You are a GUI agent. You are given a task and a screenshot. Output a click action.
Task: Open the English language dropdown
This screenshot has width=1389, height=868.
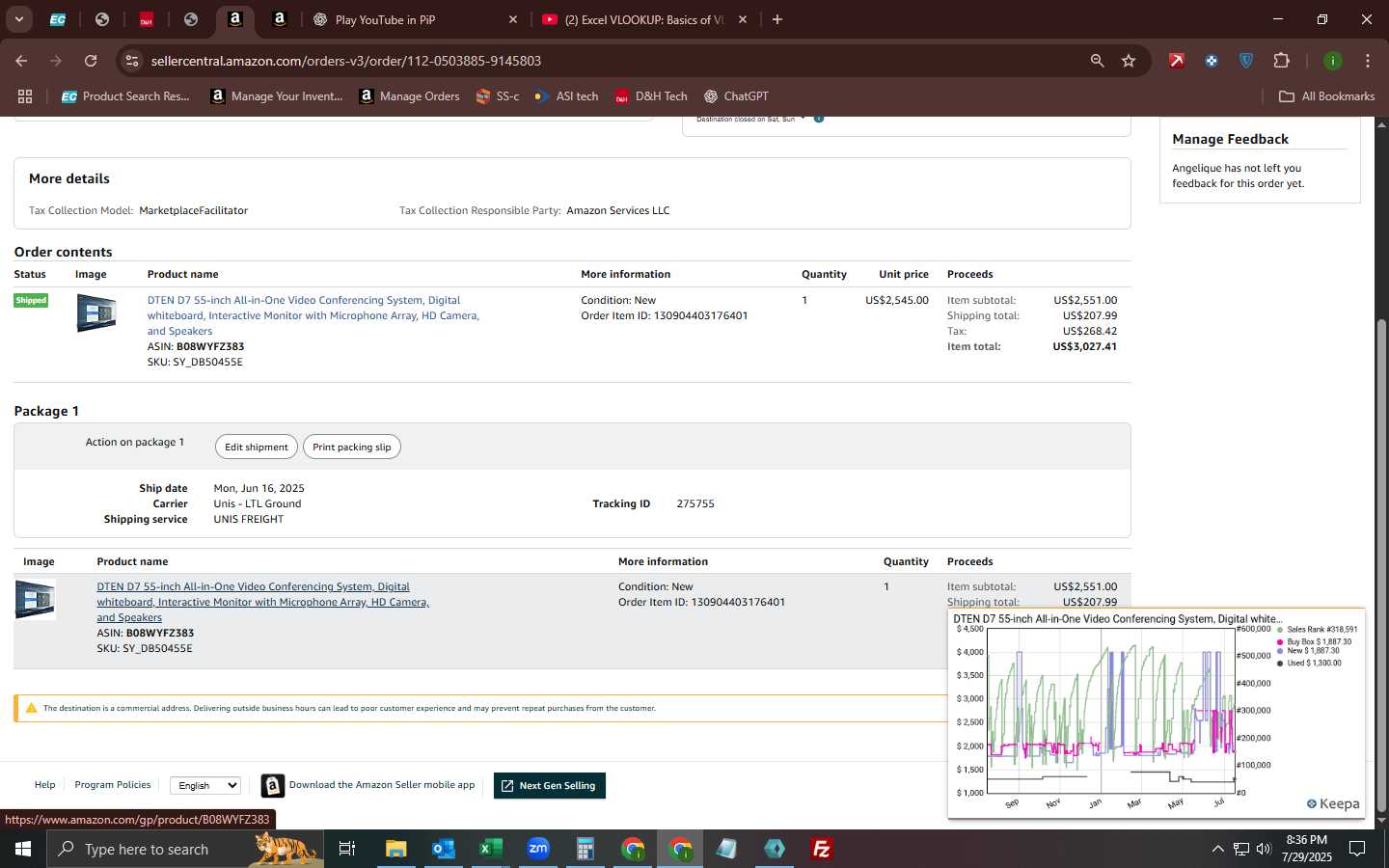205,786
